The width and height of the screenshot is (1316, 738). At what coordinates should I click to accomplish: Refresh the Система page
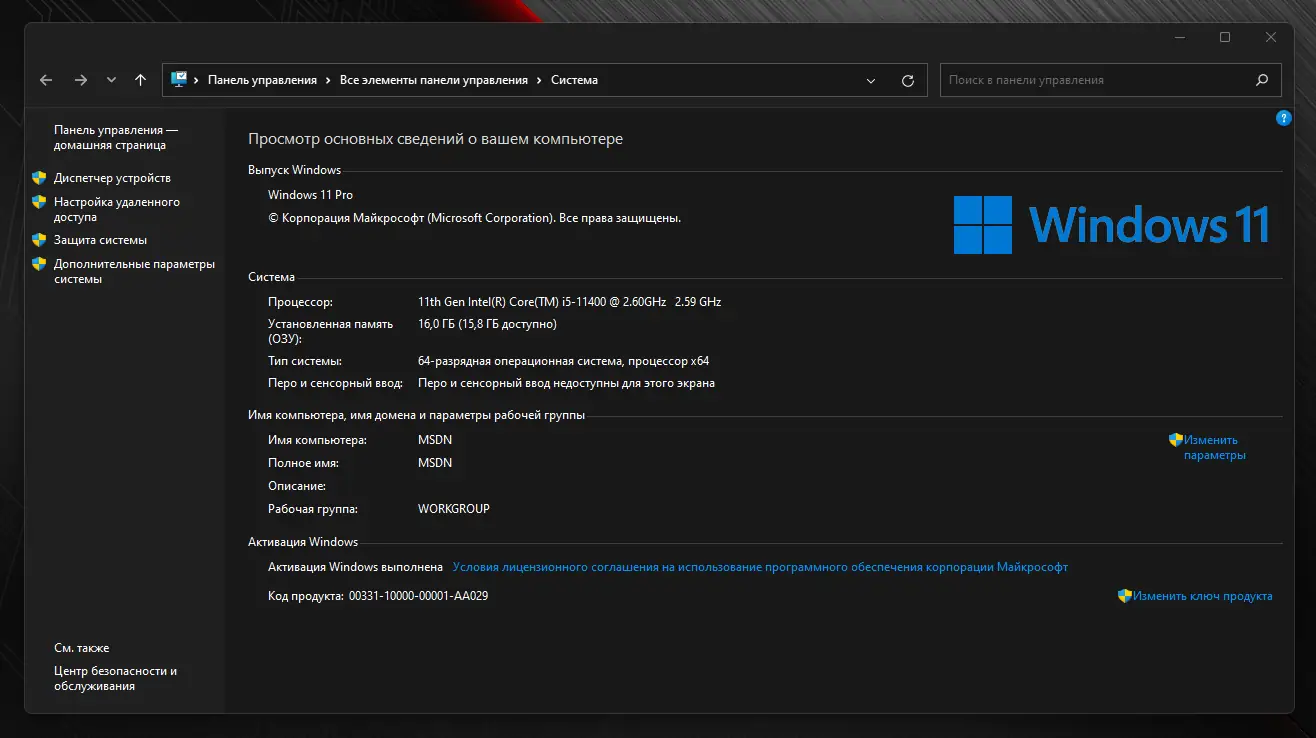pyautogui.click(x=908, y=80)
